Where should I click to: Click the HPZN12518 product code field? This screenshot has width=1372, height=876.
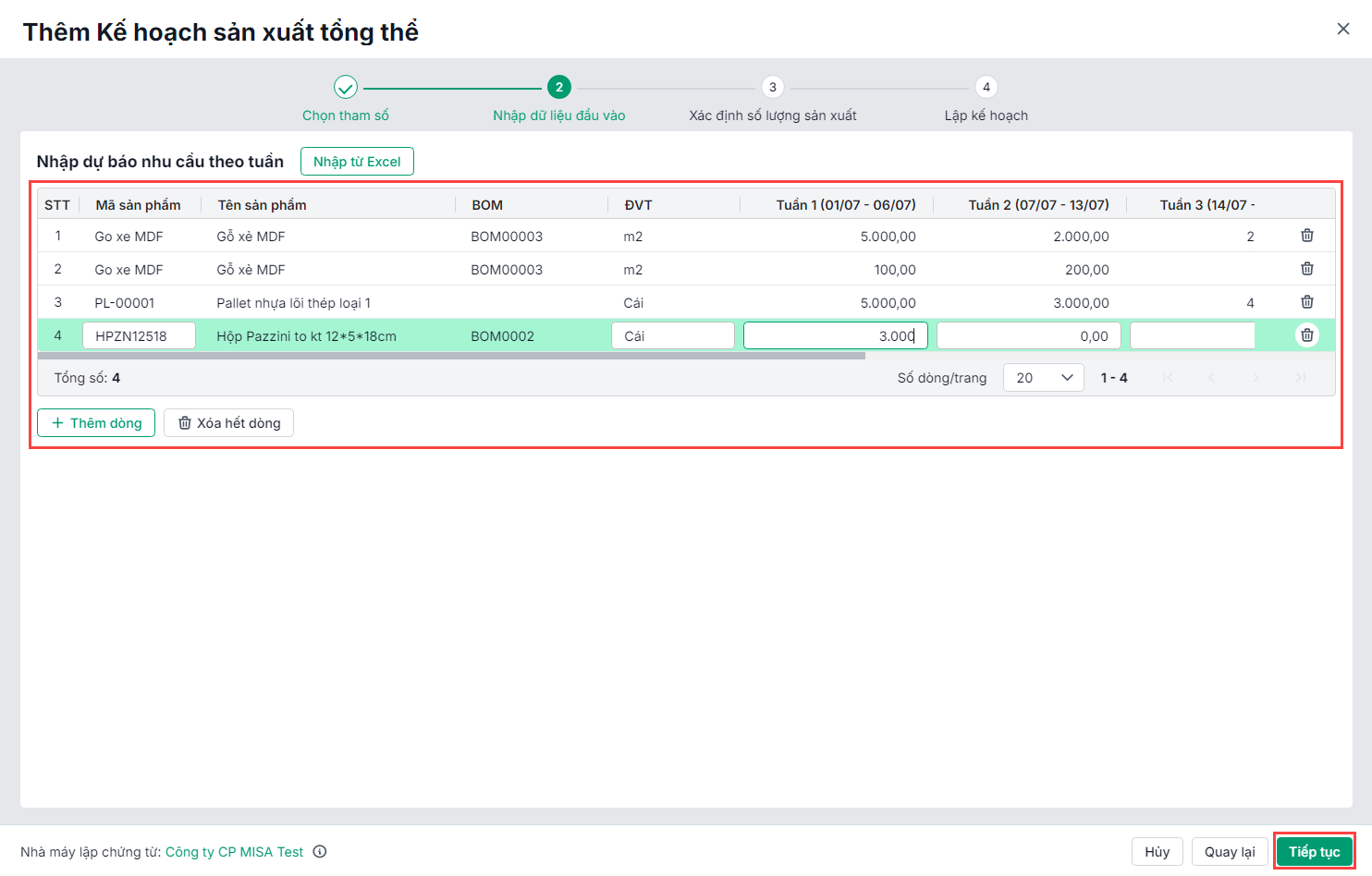139,336
